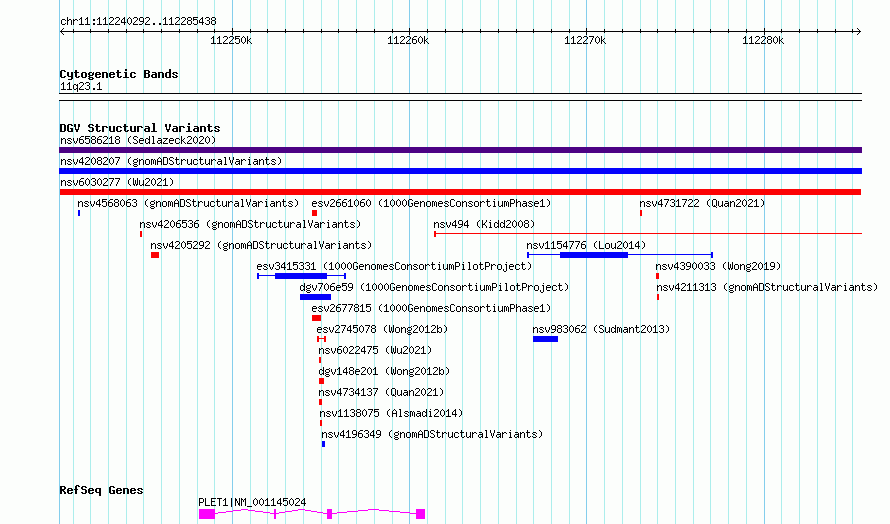Open the esv2745078 (Wong2012b) label

pos(382,329)
